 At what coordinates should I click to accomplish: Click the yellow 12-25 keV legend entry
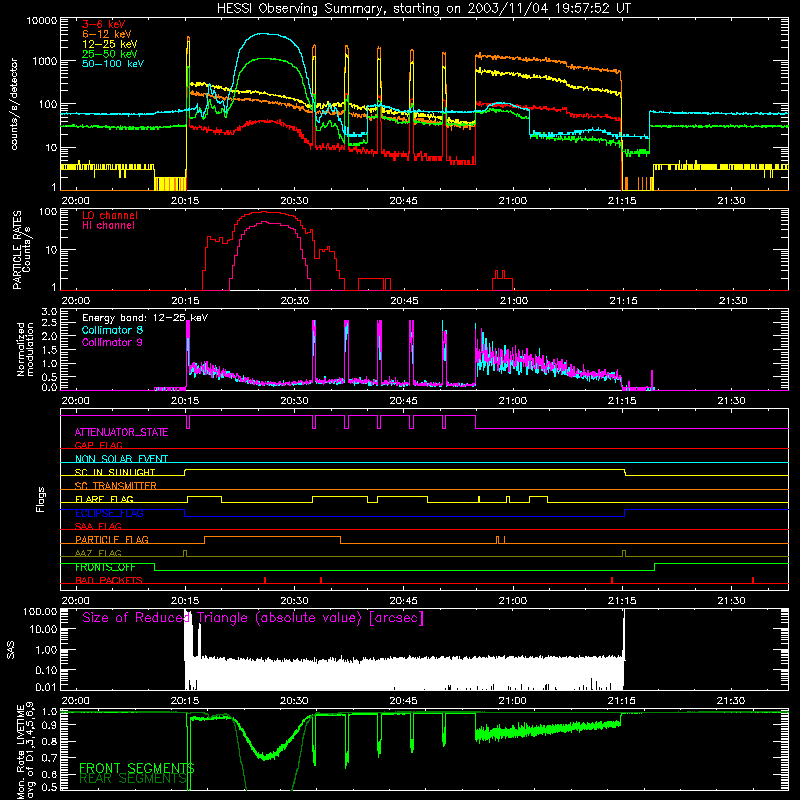tap(109, 44)
